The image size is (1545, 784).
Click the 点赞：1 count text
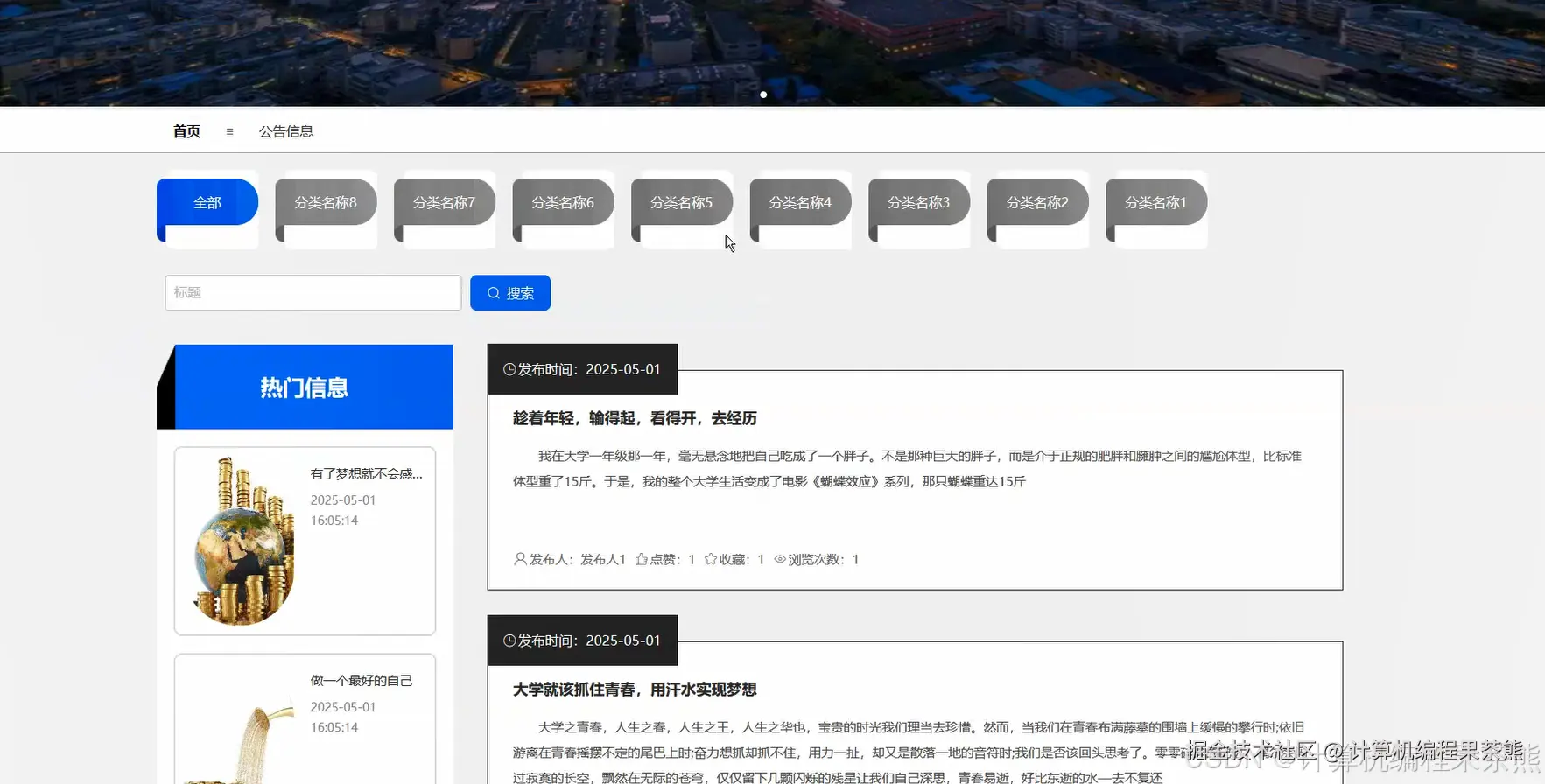(x=672, y=559)
